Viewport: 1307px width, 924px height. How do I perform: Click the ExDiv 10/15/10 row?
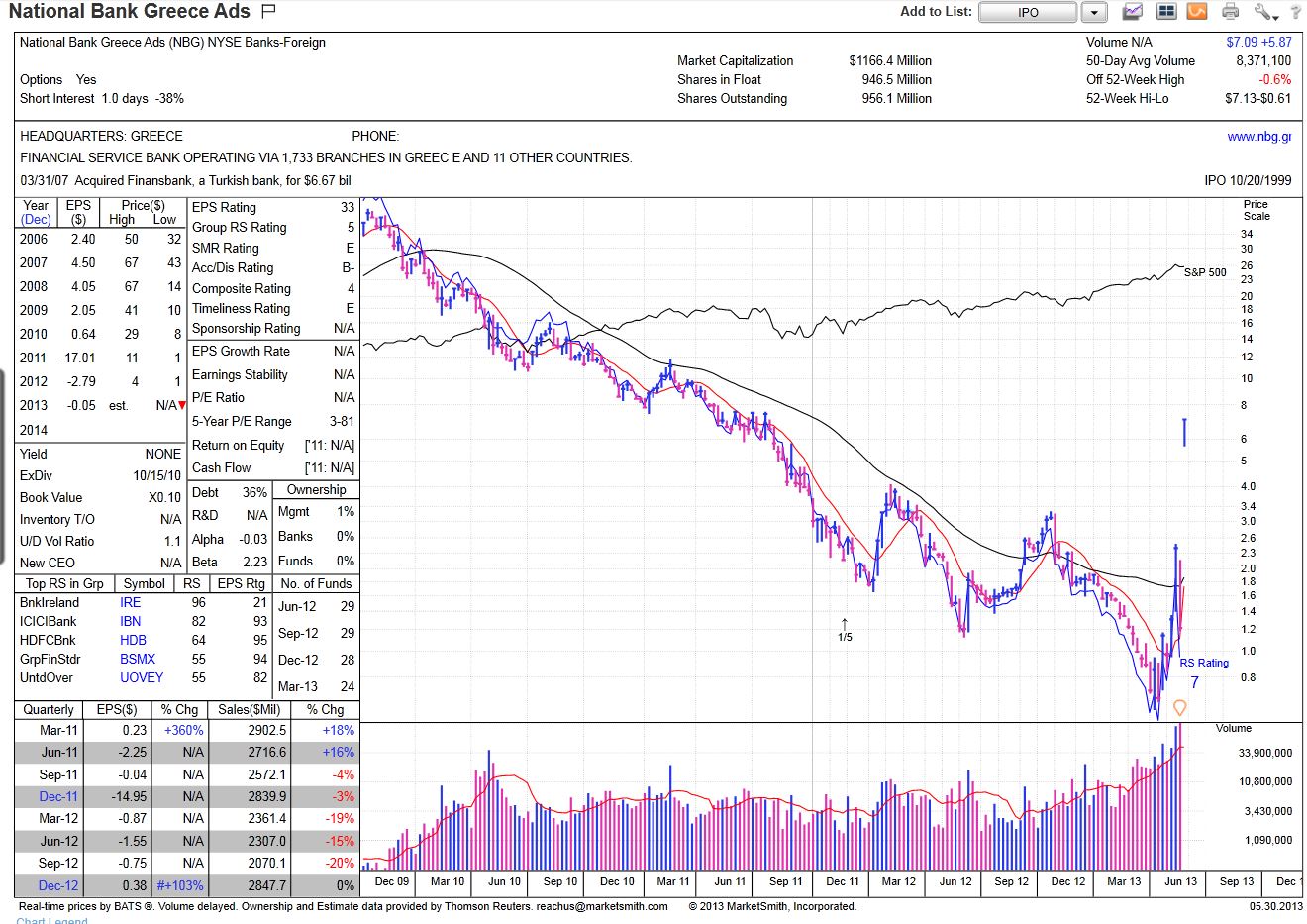(100, 475)
